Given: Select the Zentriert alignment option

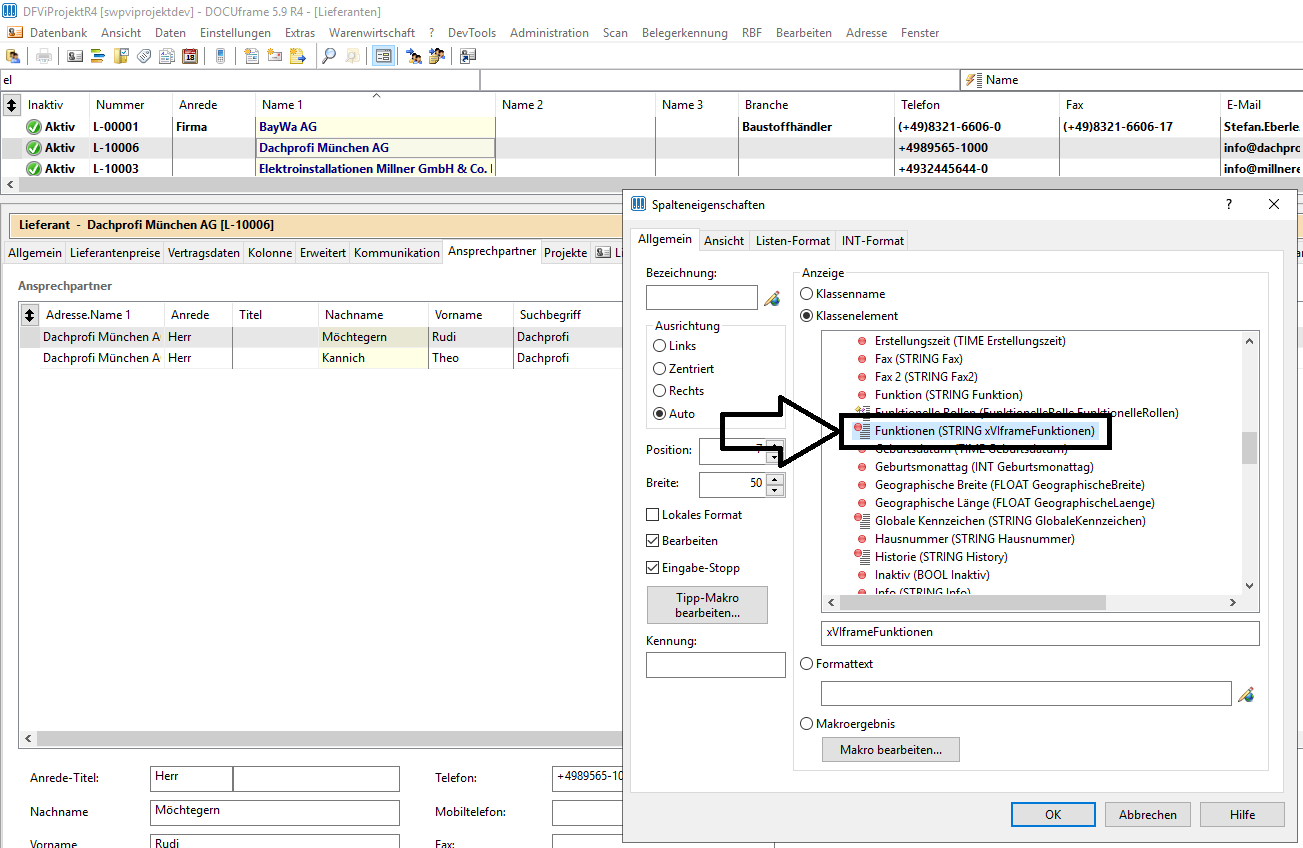Looking at the screenshot, I should (x=659, y=369).
